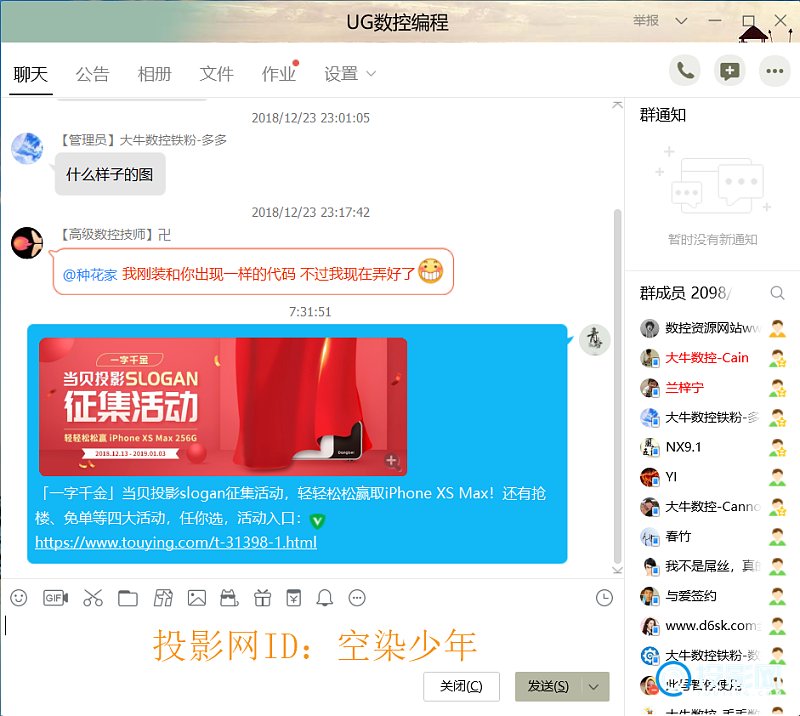Open the 文件 tab
The height and width of the screenshot is (716, 800).
(217, 74)
